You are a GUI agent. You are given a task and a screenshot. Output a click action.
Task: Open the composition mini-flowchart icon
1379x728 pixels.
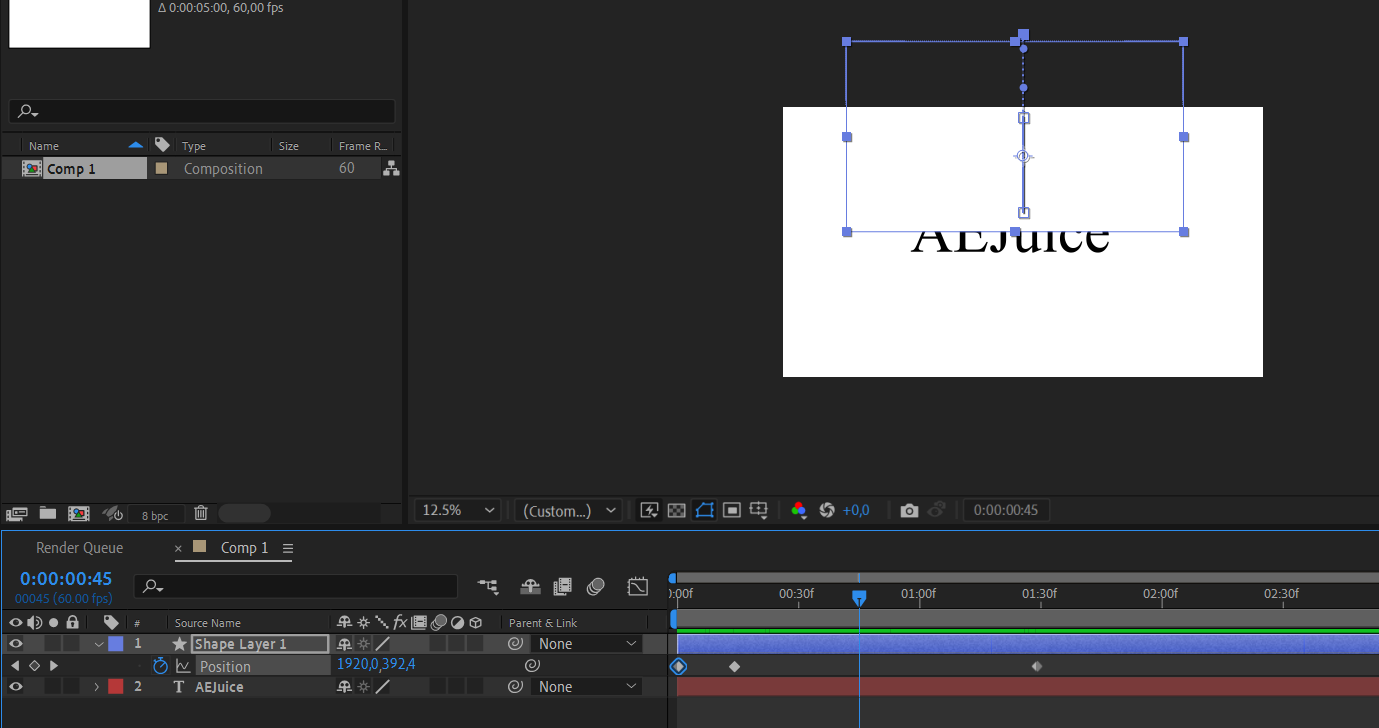click(x=488, y=587)
